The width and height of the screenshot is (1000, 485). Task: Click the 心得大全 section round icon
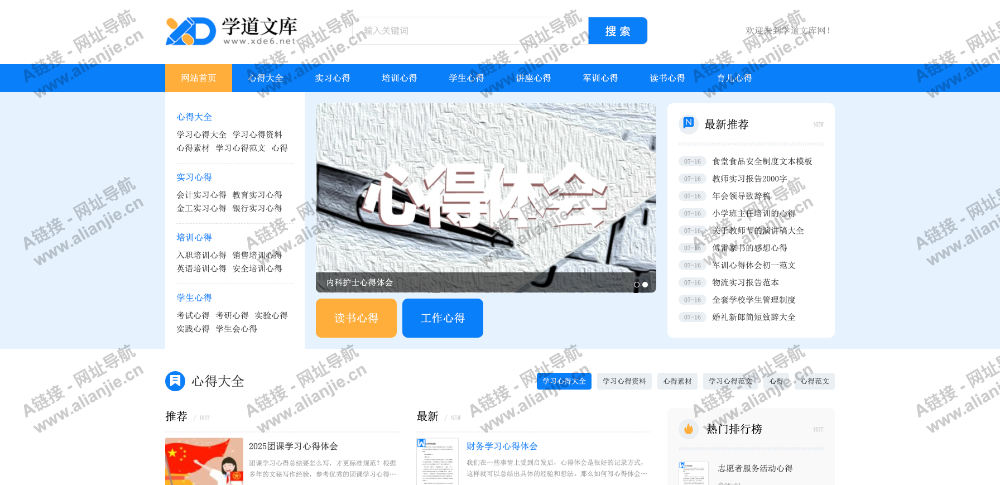coord(175,381)
